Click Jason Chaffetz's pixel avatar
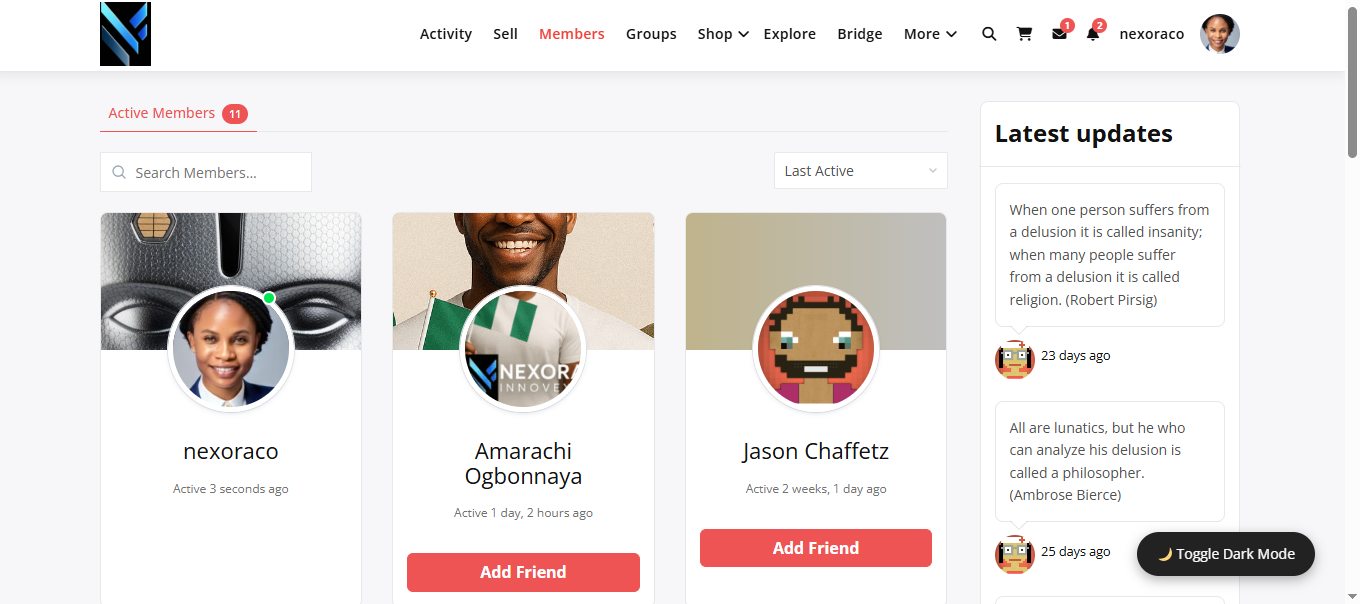The height and width of the screenshot is (604, 1360). click(x=815, y=349)
